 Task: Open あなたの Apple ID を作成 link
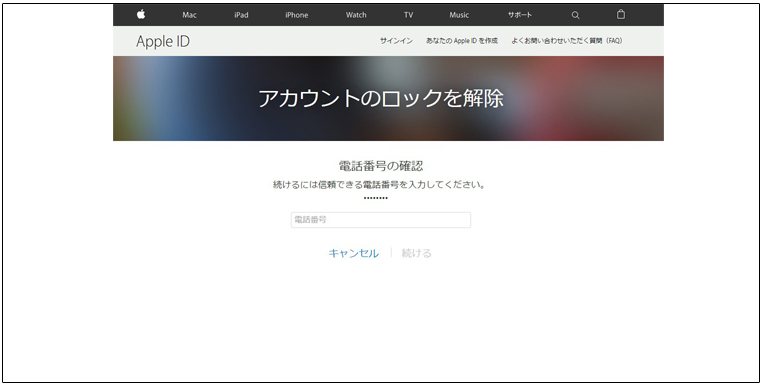462,41
